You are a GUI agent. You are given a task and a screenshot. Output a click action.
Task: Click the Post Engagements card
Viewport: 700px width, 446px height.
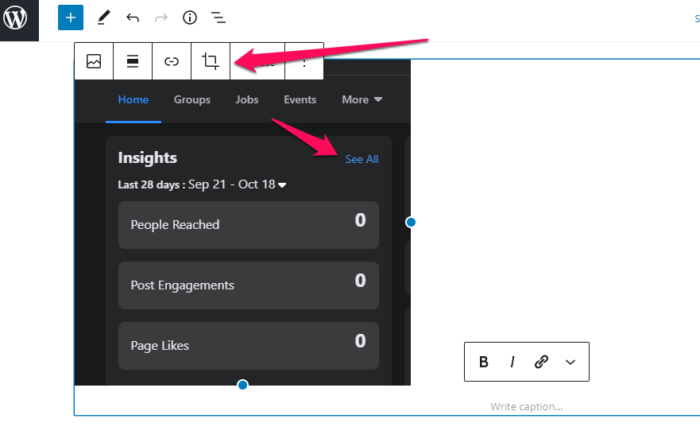pyautogui.click(x=249, y=285)
